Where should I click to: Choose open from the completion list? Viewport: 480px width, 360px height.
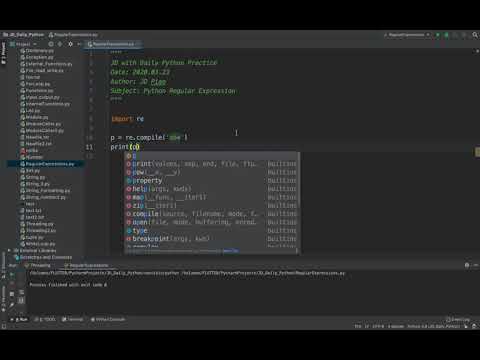click(212, 222)
